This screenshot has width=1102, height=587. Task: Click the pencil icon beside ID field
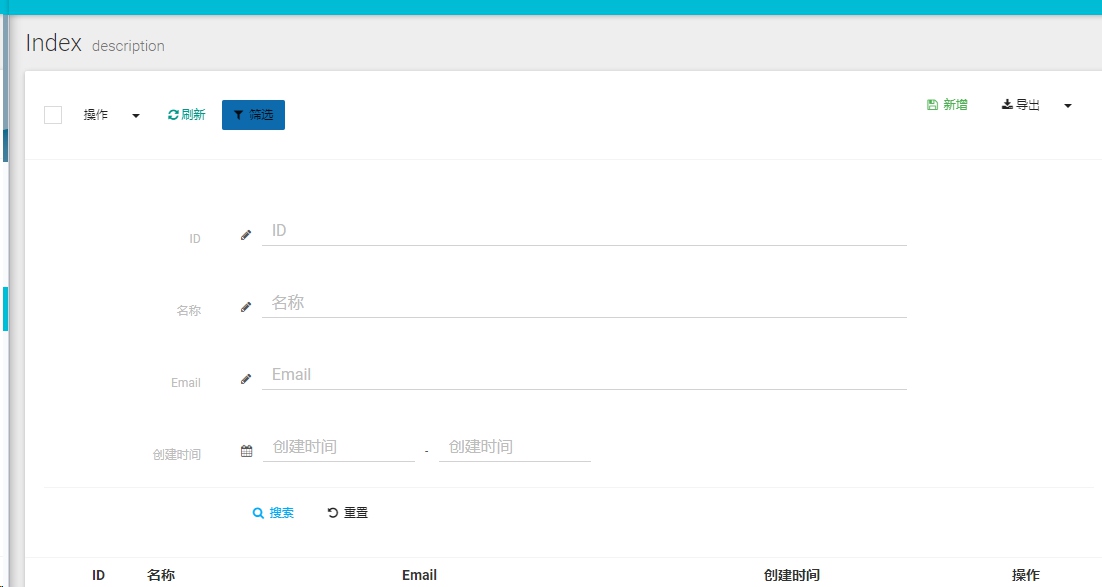coord(246,236)
